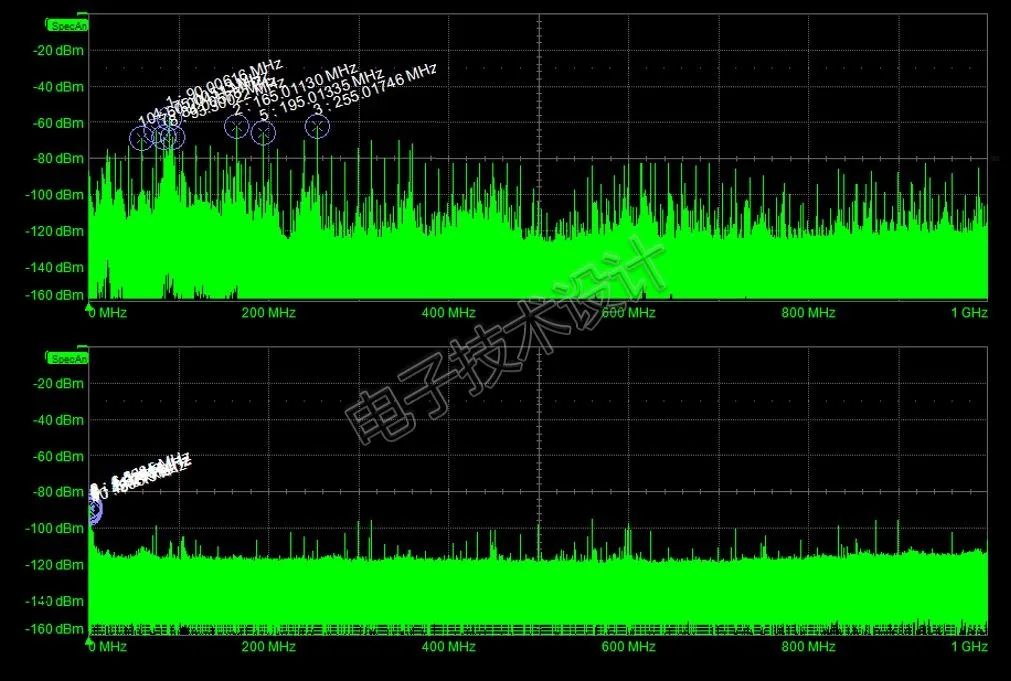Select peak marker 3 circle at 255 MHz
The height and width of the screenshot is (681, 1011).
(317, 127)
